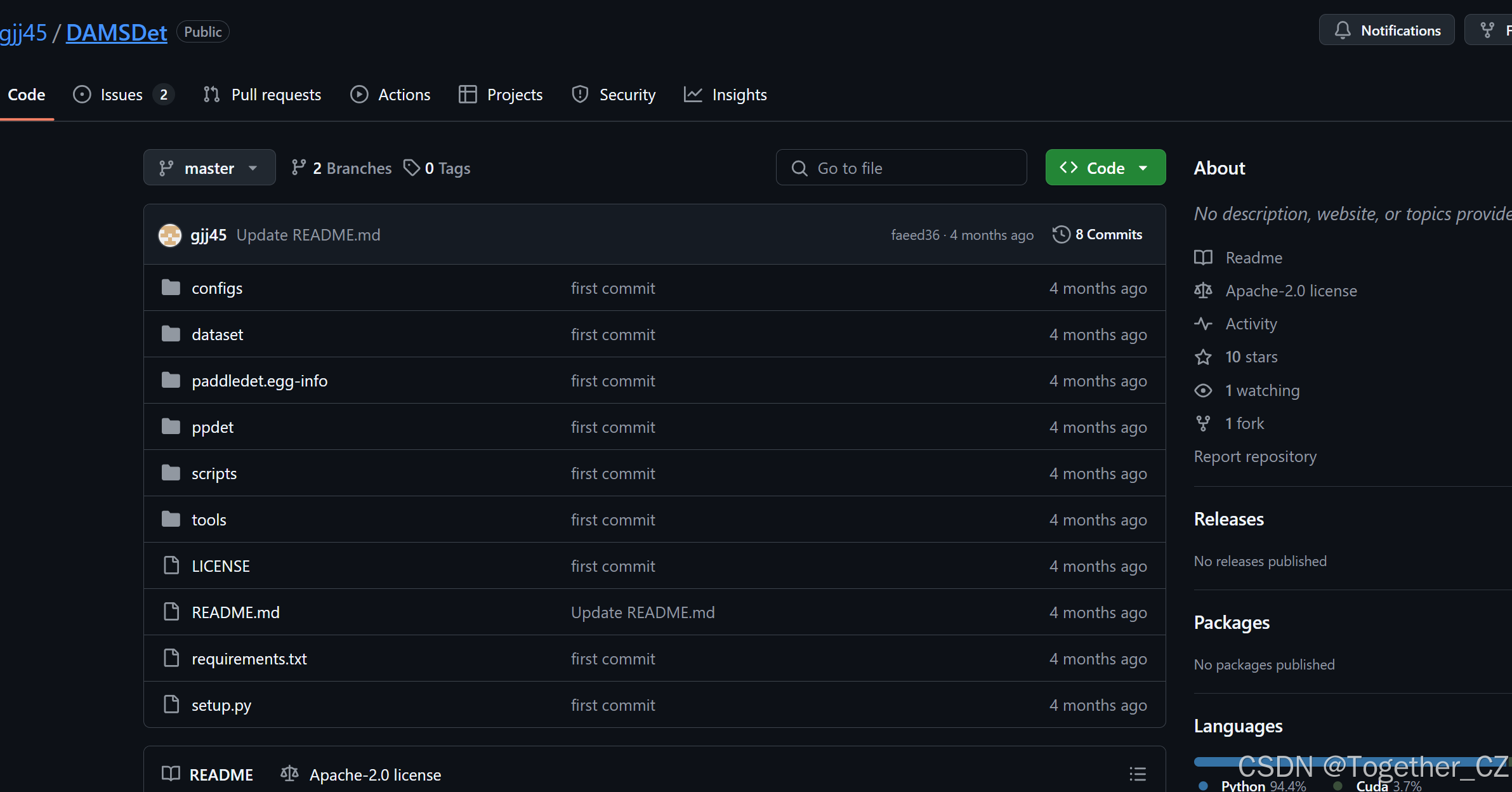Expand the master branch dropdown
The height and width of the screenshot is (792, 1512).
coord(209,168)
